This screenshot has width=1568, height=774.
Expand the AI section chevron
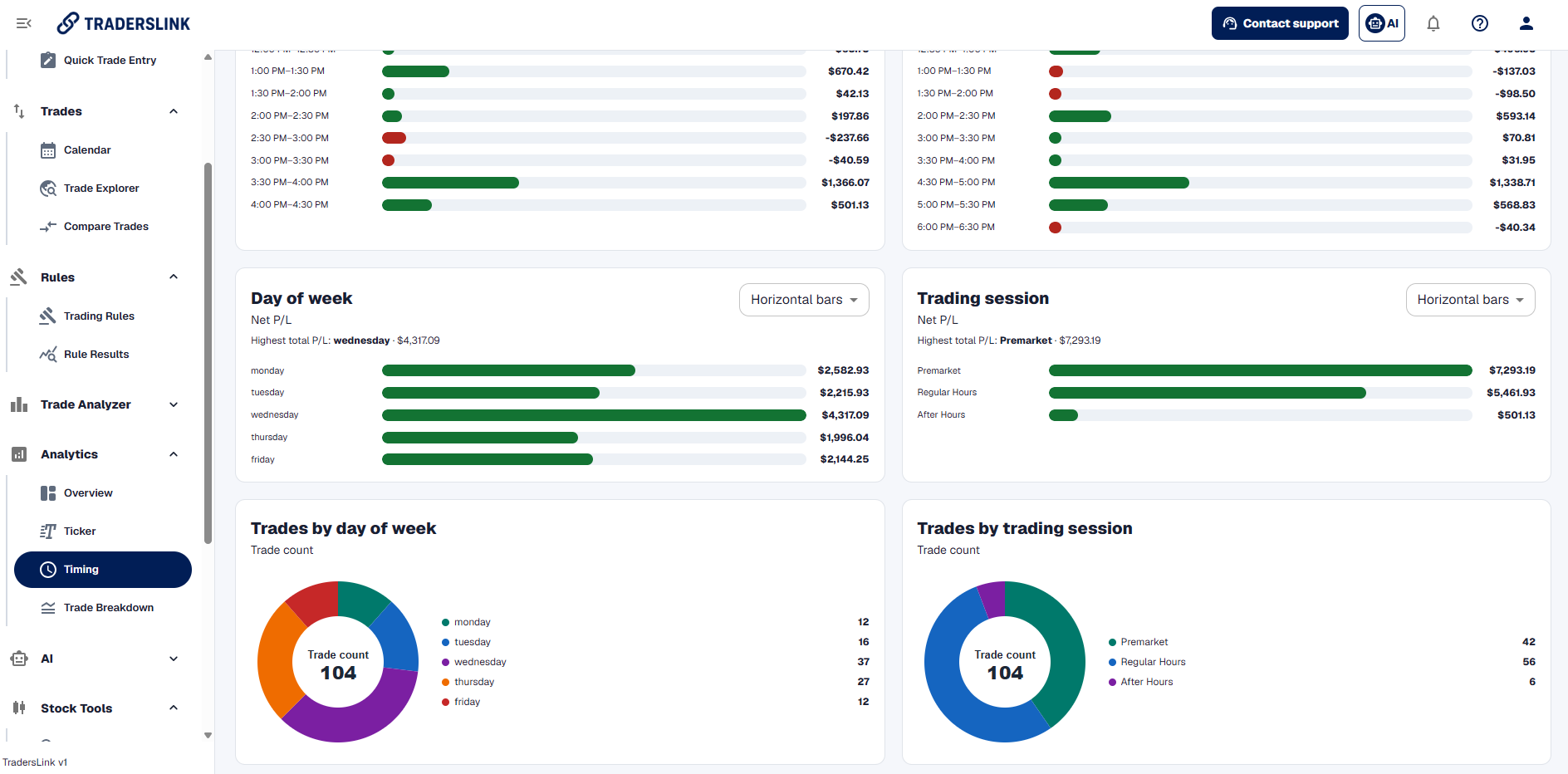click(174, 659)
